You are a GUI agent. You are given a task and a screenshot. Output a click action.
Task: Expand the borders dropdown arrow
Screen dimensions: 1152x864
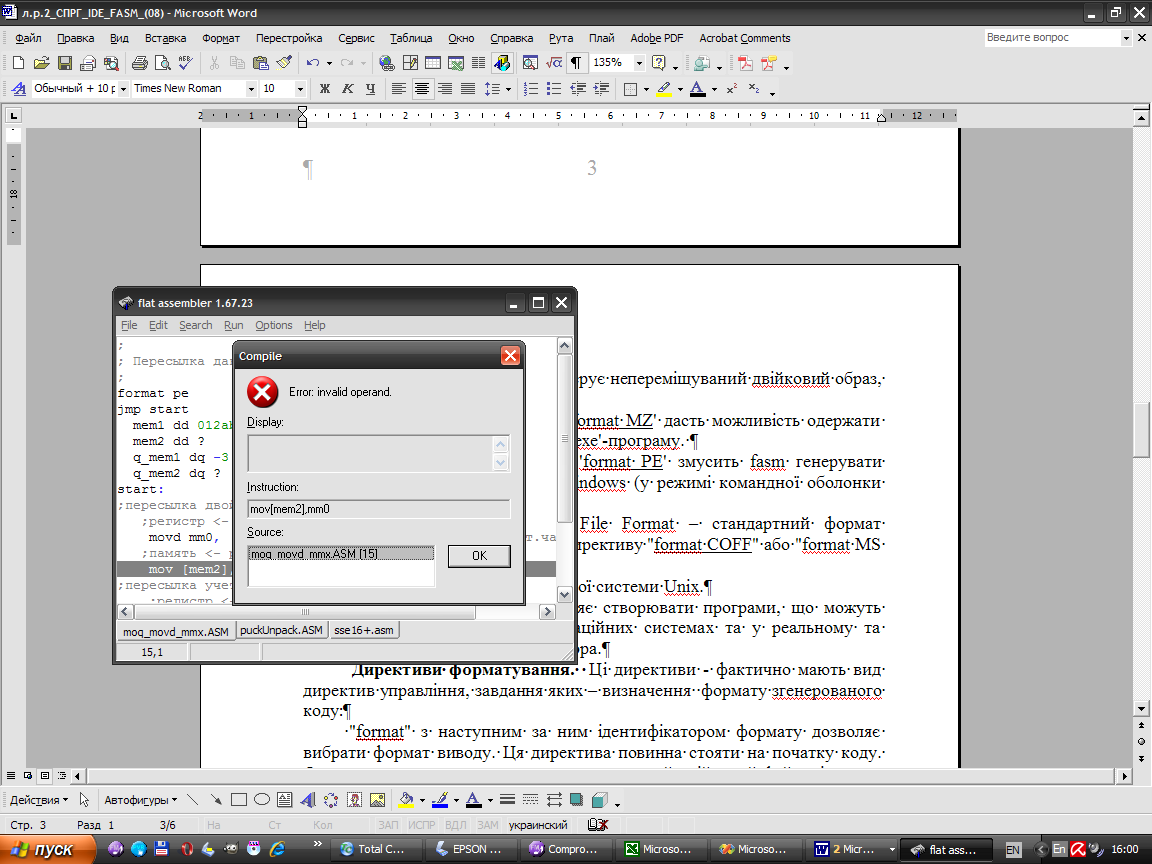[646, 90]
